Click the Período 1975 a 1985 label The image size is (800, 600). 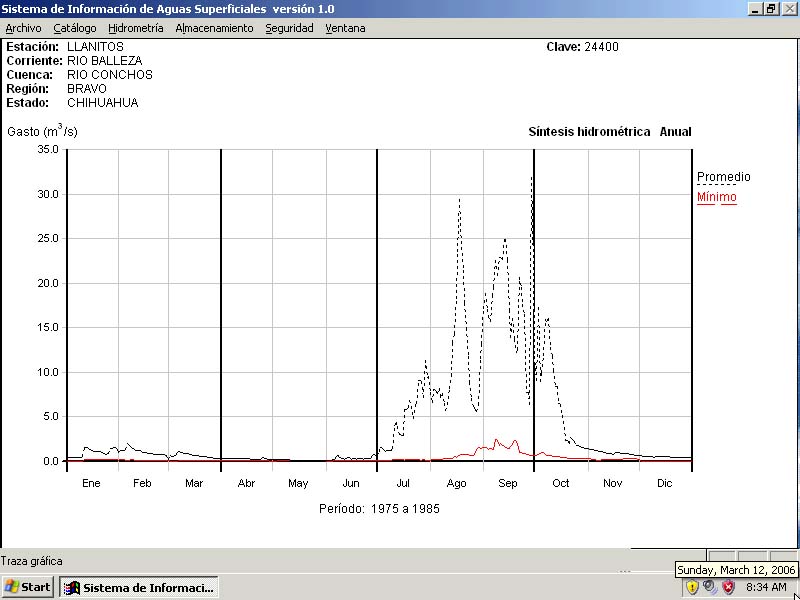379,508
